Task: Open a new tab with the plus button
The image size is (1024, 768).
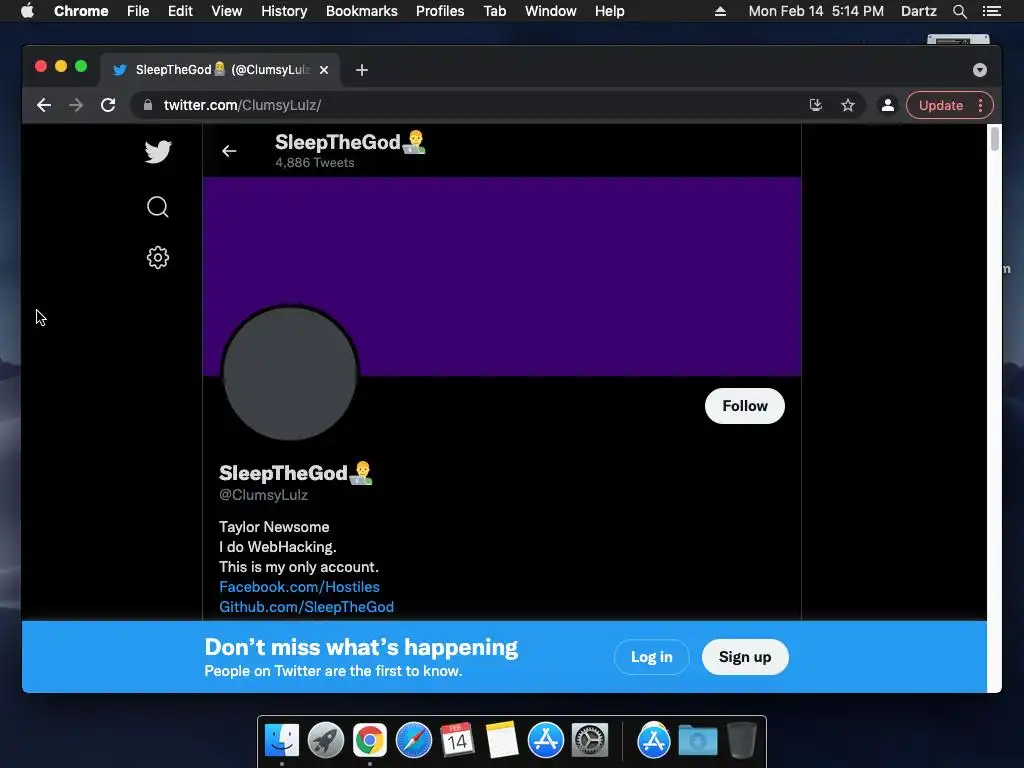Action: tap(362, 70)
